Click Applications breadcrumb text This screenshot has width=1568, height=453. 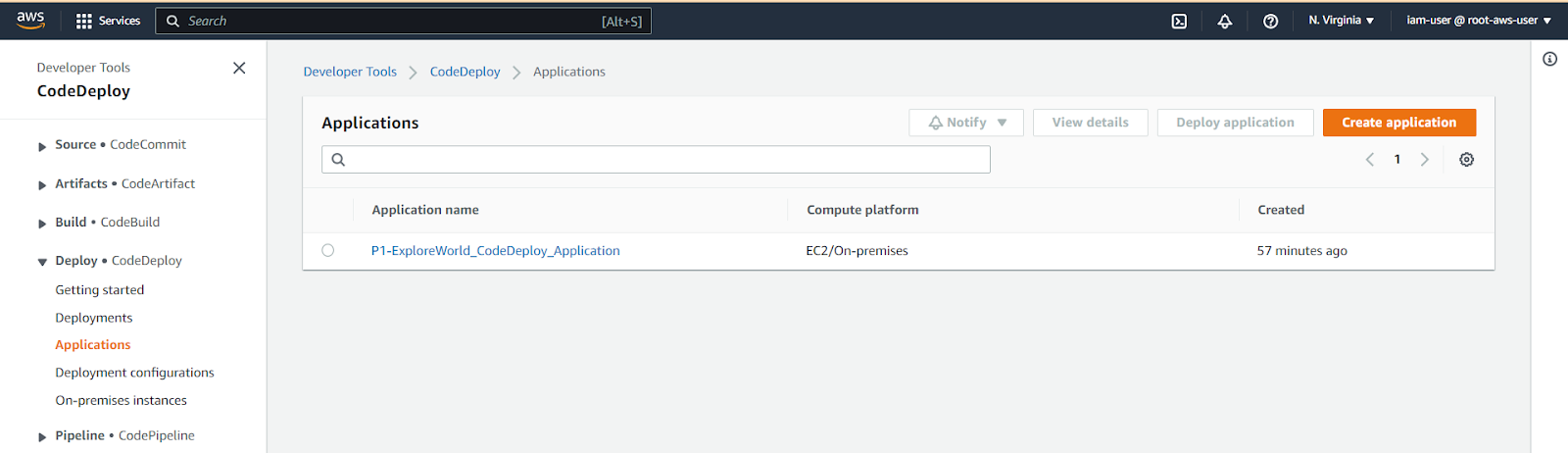pos(569,72)
